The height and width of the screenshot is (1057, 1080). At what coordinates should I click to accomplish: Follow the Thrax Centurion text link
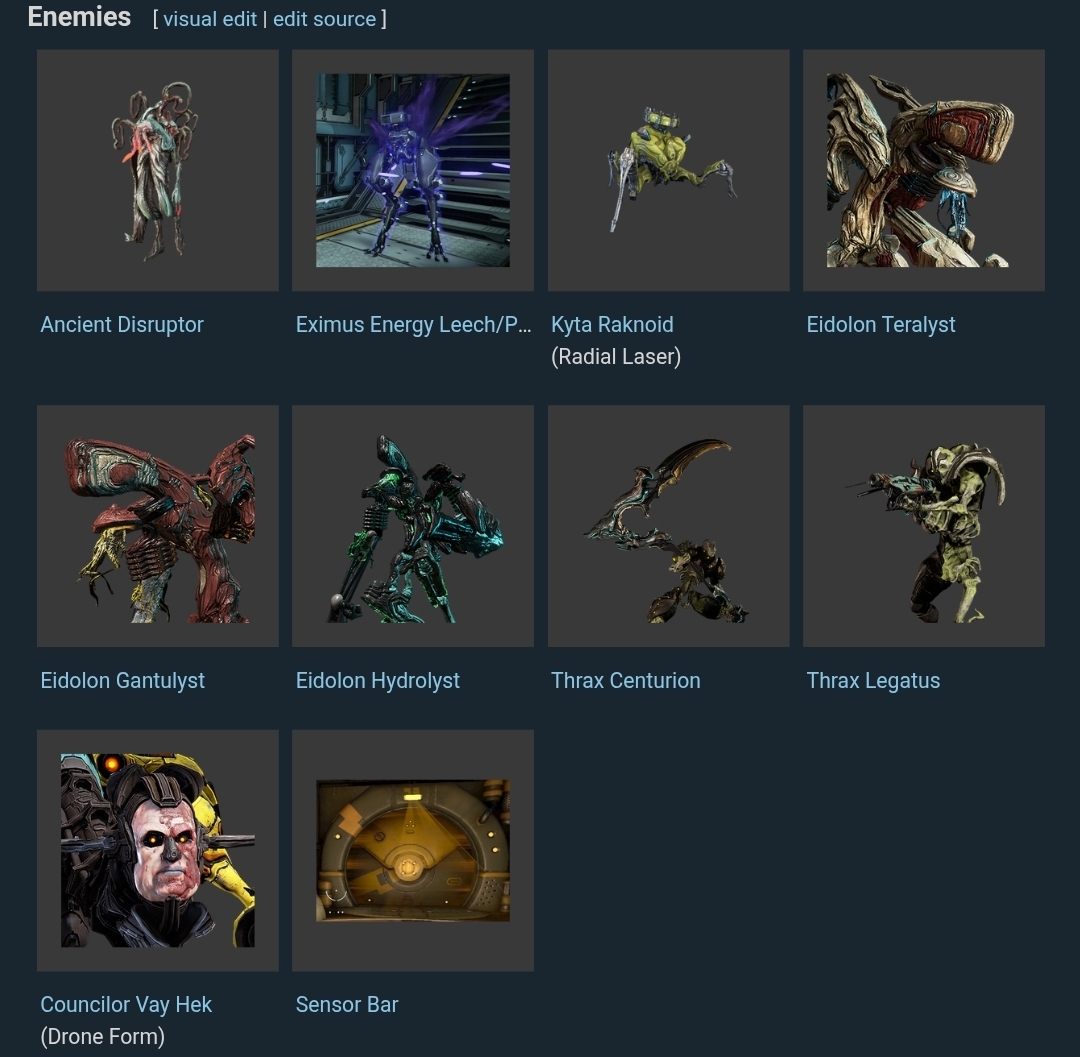[x=625, y=680]
